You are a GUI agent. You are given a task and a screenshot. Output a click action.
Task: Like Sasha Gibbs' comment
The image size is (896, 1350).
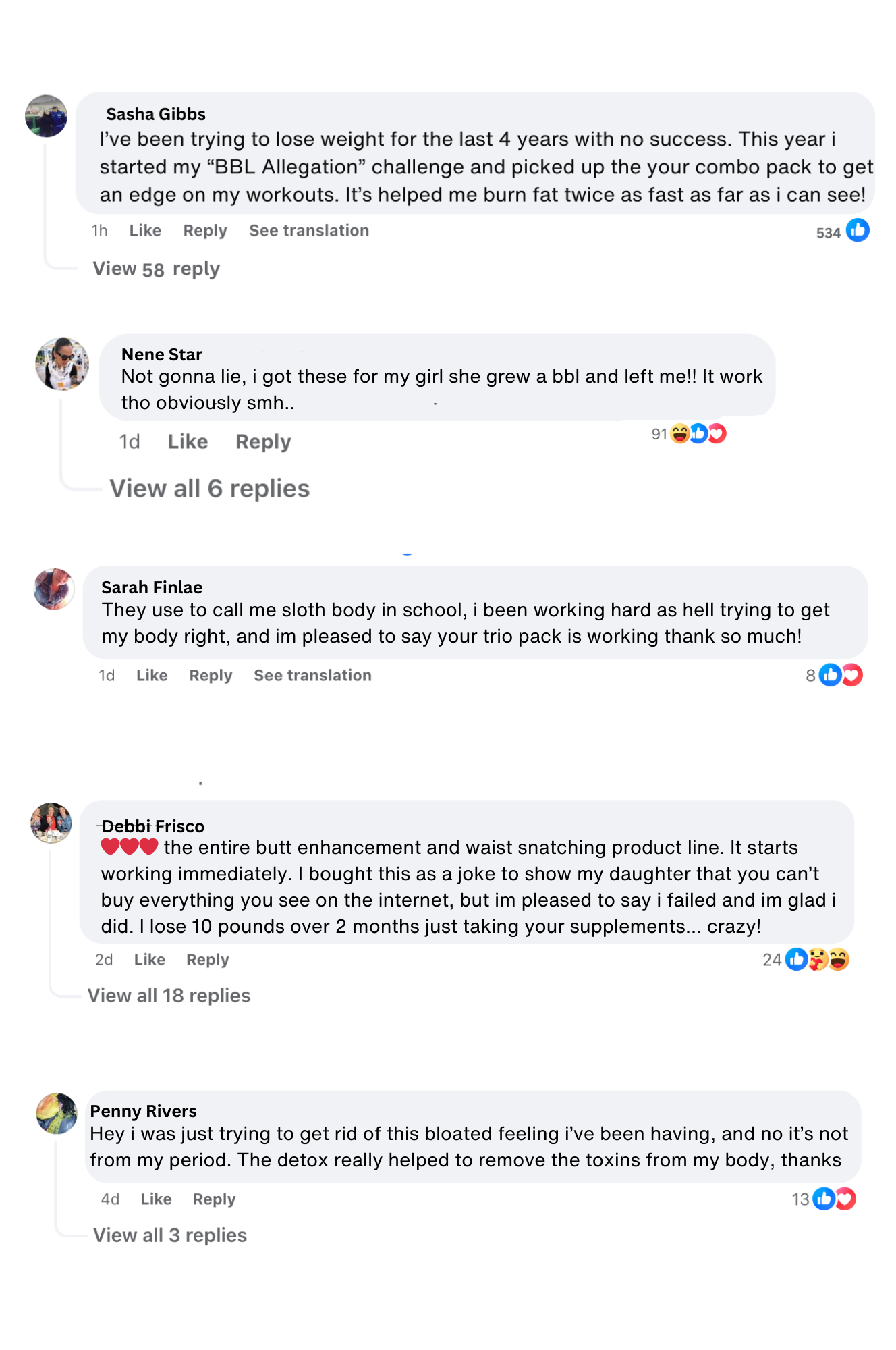point(145,231)
